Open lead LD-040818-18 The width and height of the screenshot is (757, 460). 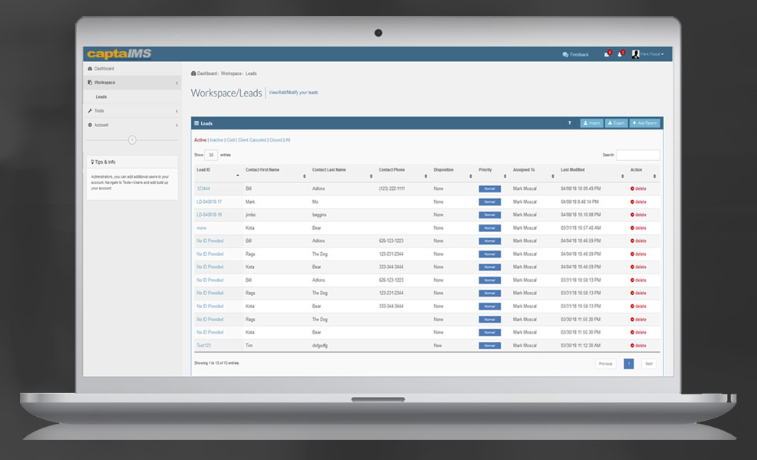pyautogui.click(x=209, y=215)
